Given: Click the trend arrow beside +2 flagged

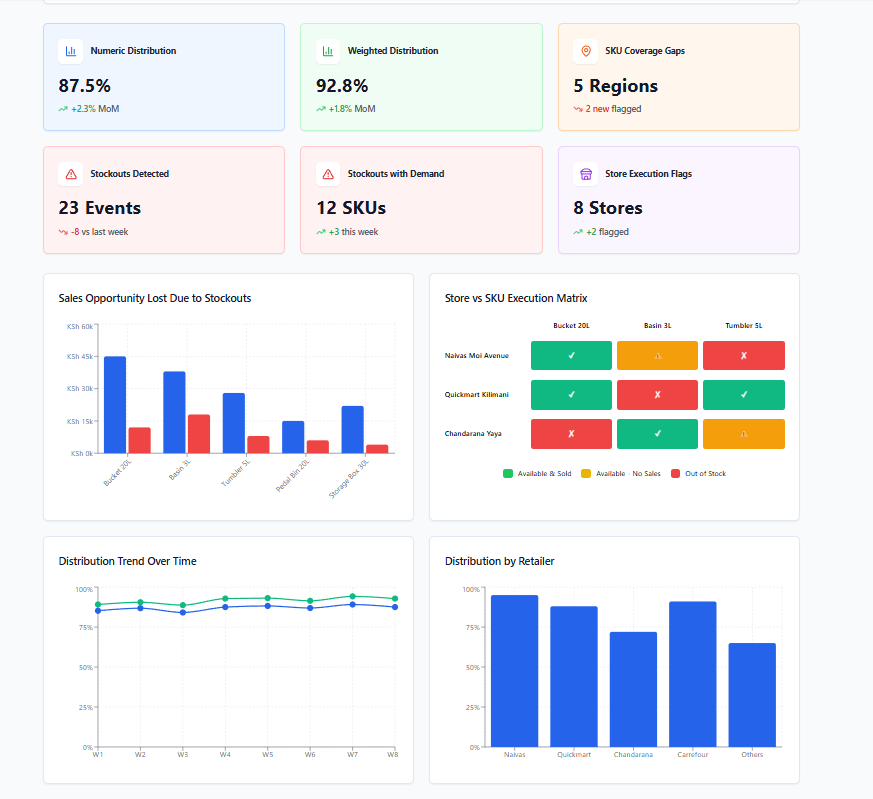Looking at the screenshot, I should tap(578, 232).
